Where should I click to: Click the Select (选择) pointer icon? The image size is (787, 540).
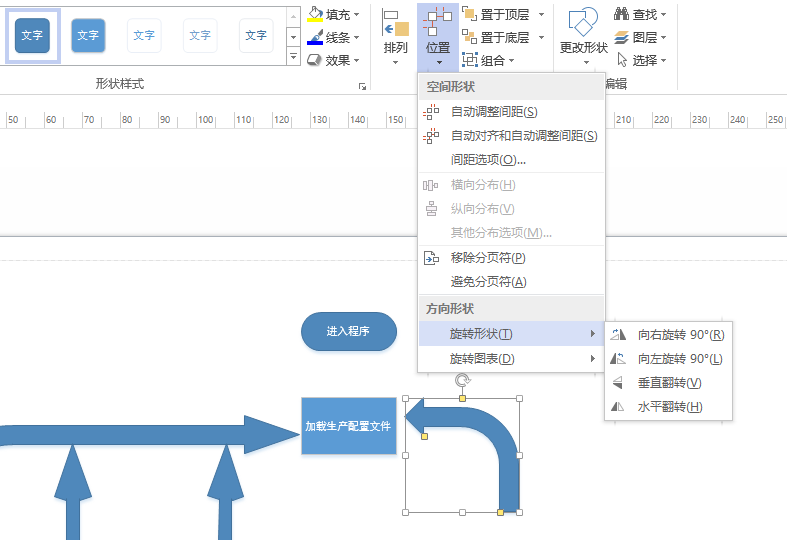[x=622, y=60]
